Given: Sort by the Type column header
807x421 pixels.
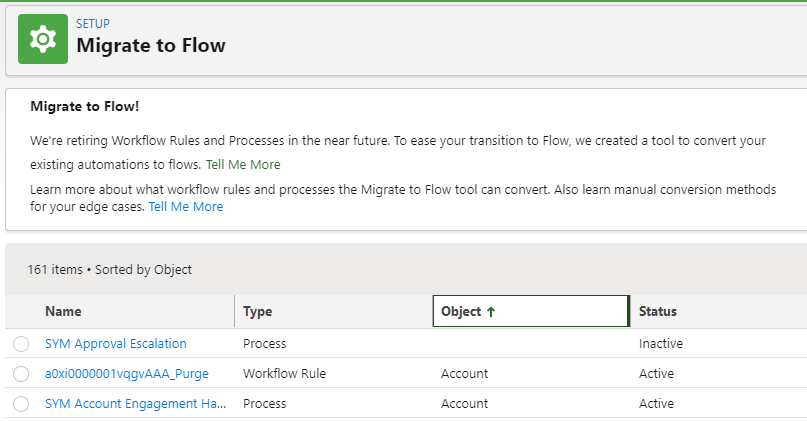Looking at the screenshot, I should pos(258,312).
